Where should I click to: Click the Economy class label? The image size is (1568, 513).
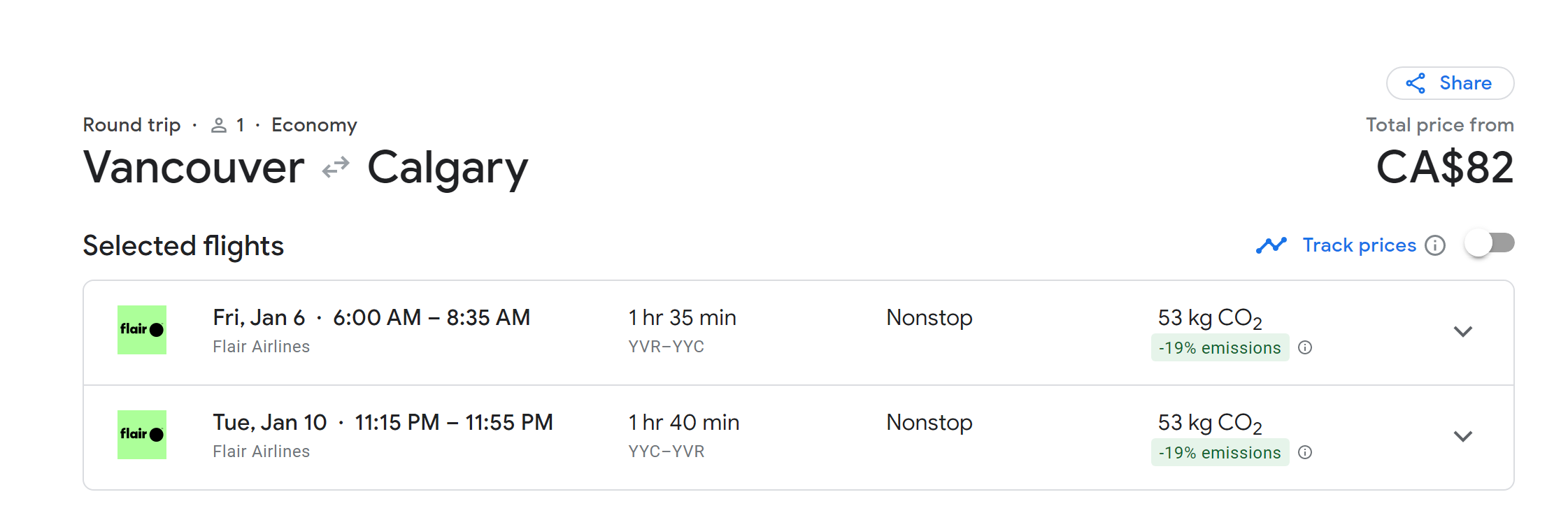point(314,125)
